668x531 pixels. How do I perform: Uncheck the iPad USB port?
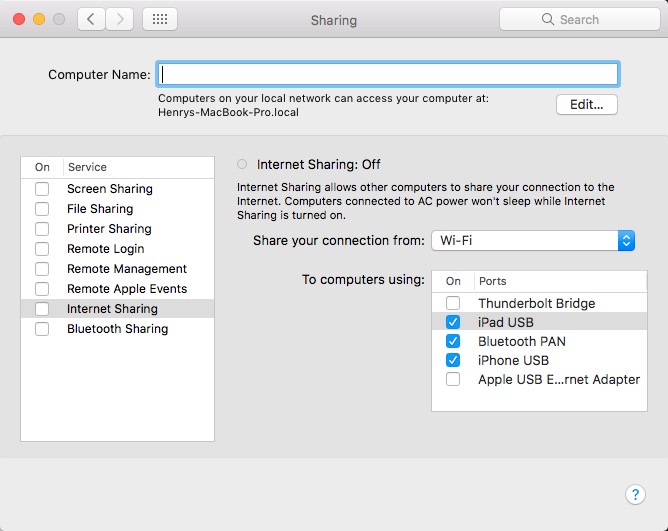pyautogui.click(x=453, y=322)
